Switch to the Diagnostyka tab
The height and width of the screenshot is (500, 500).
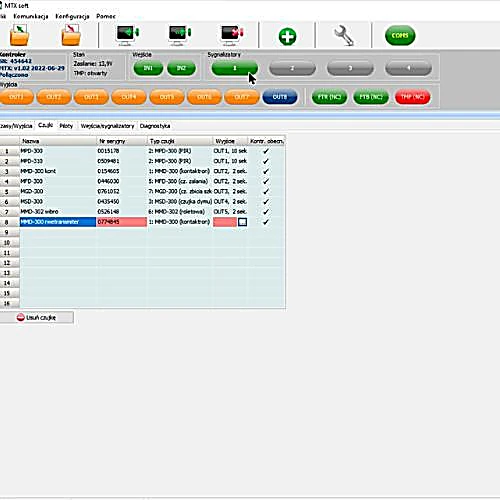(155, 126)
